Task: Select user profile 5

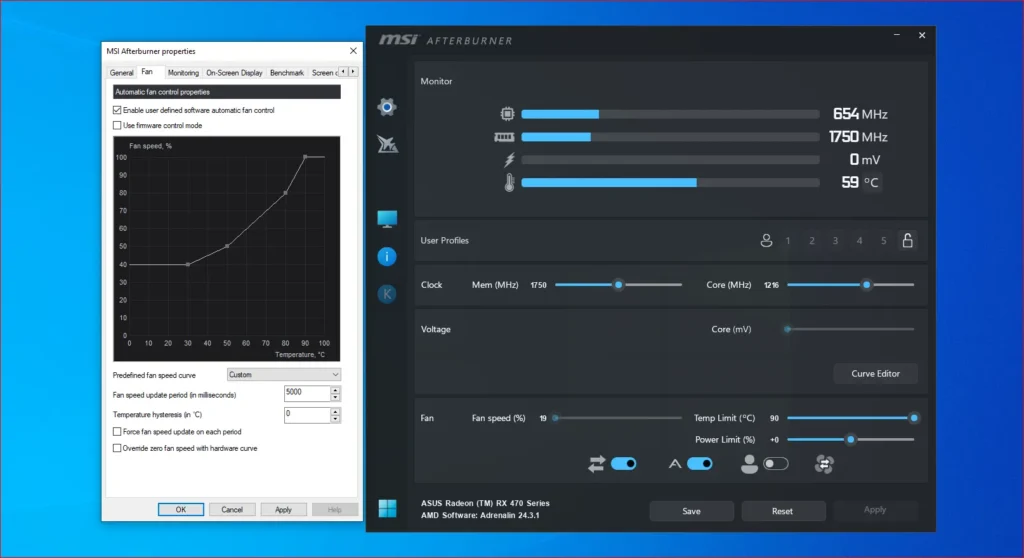Action: tap(884, 240)
